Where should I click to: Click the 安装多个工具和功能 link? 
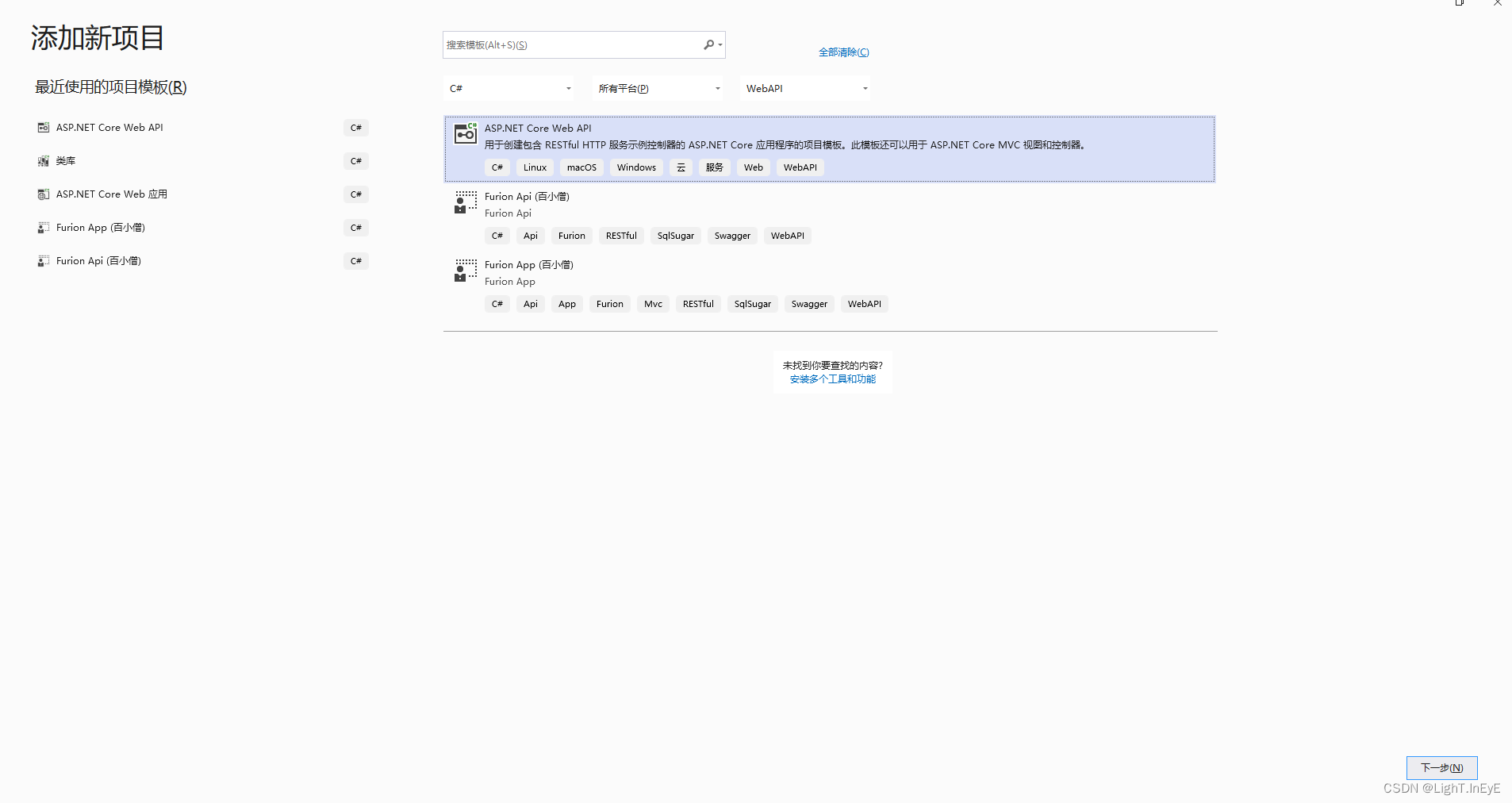833,379
